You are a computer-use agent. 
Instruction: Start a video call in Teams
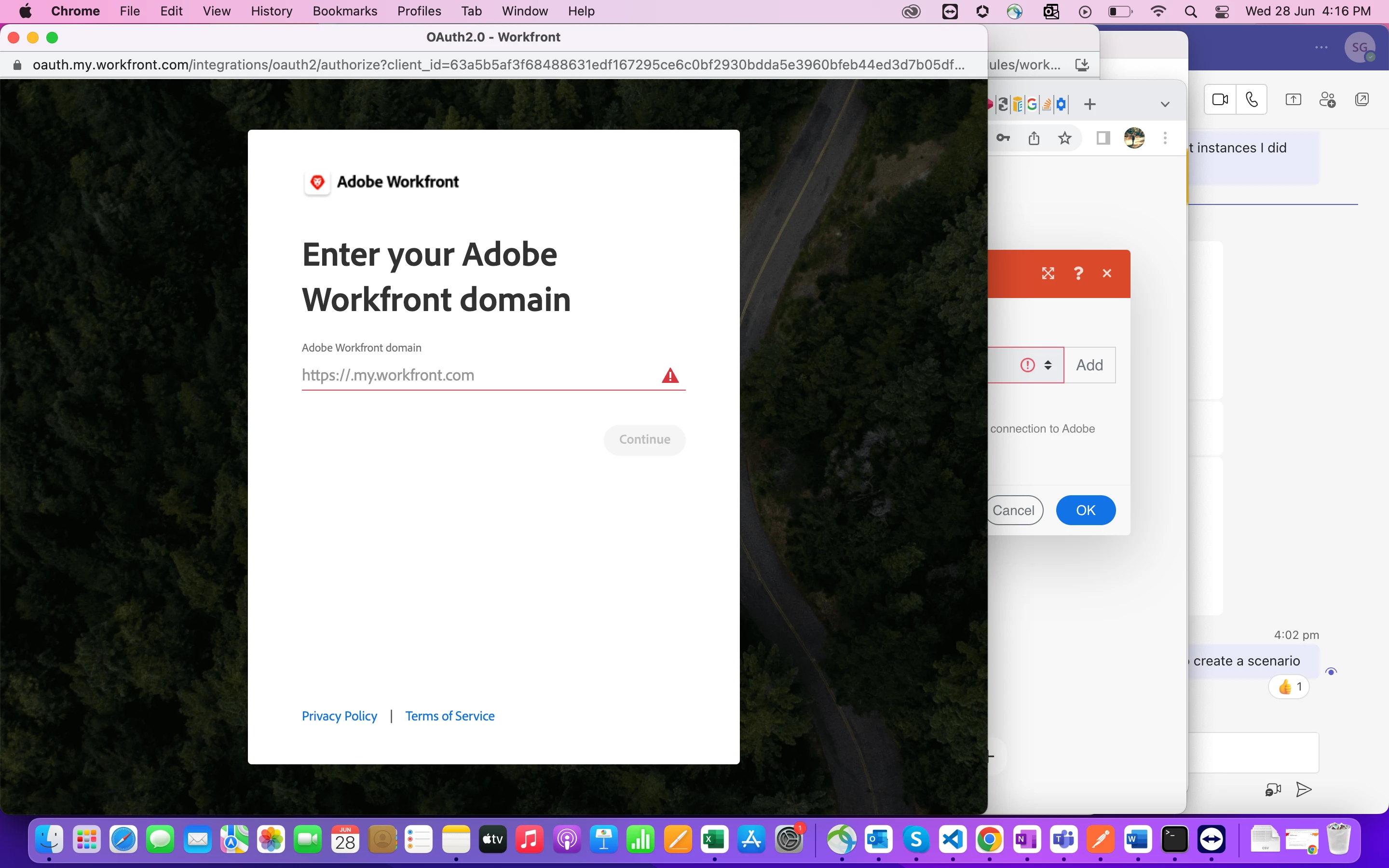[1220, 100]
